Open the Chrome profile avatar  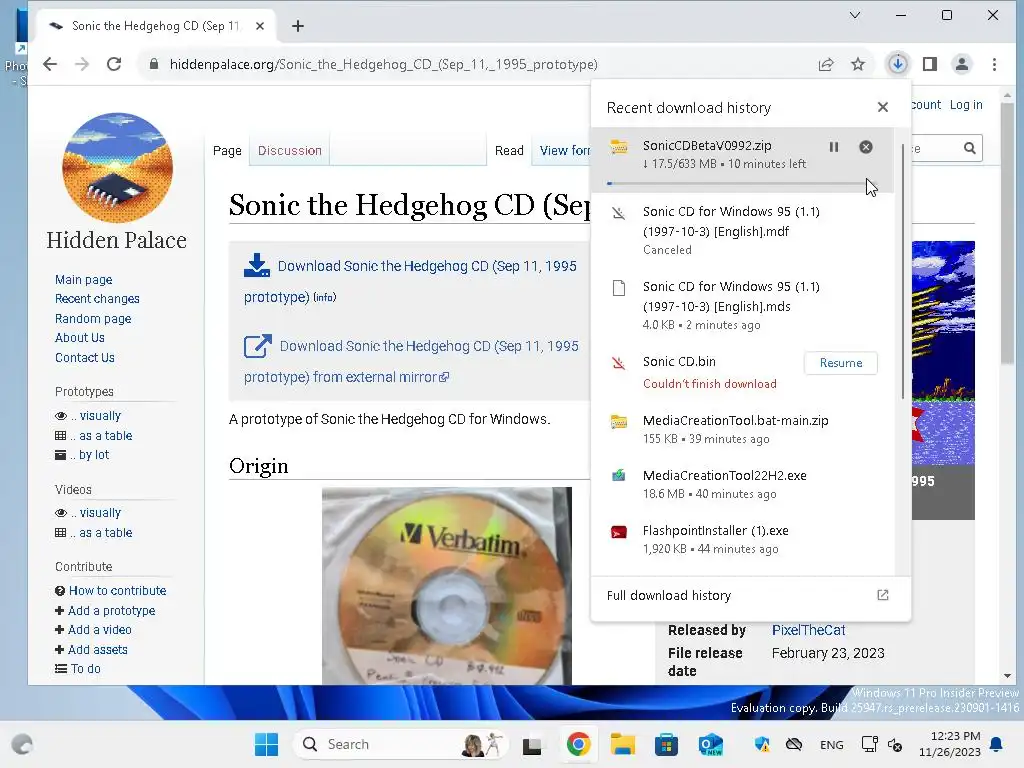962,64
